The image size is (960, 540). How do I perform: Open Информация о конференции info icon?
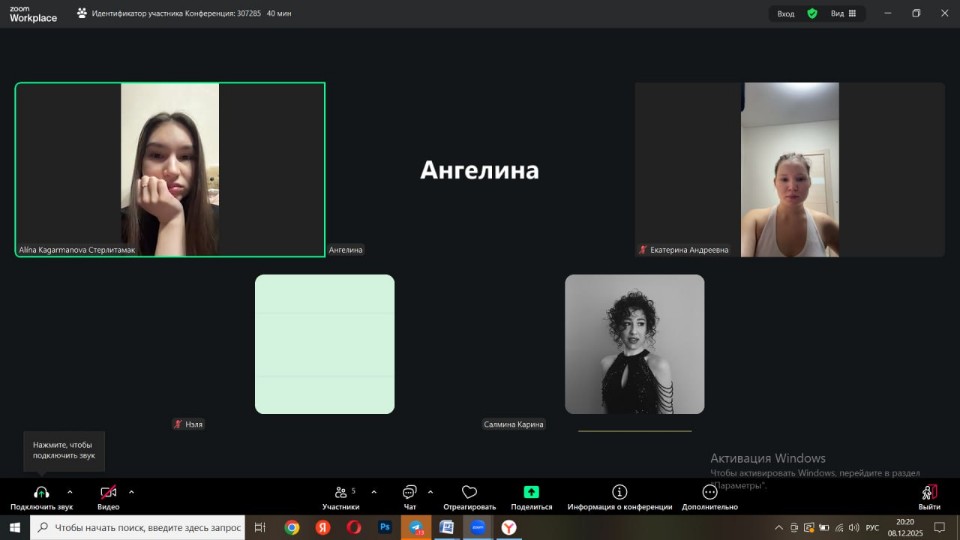619,493
